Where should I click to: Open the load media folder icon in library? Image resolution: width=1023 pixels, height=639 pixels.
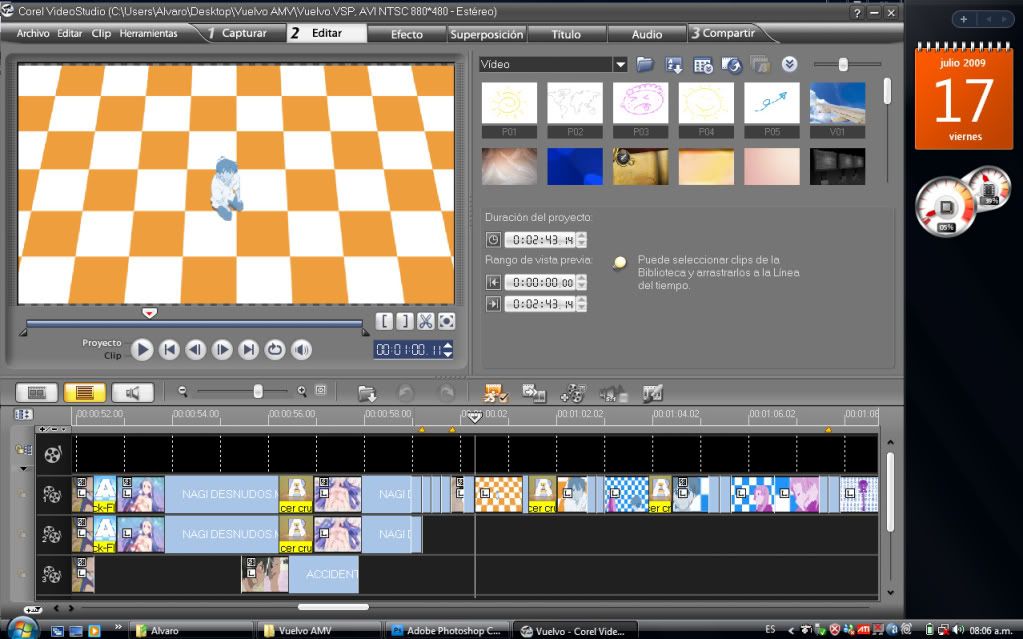pyautogui.click(x=645, y=64)
